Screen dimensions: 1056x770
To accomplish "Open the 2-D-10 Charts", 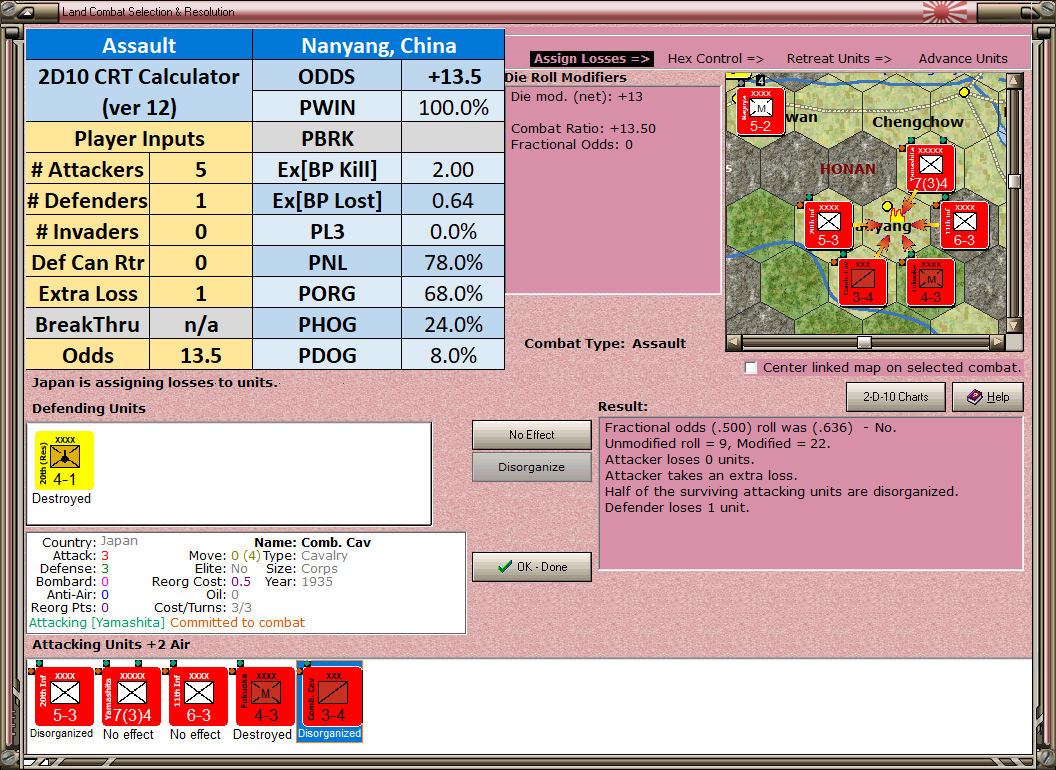I will click(x=895, y=397).
